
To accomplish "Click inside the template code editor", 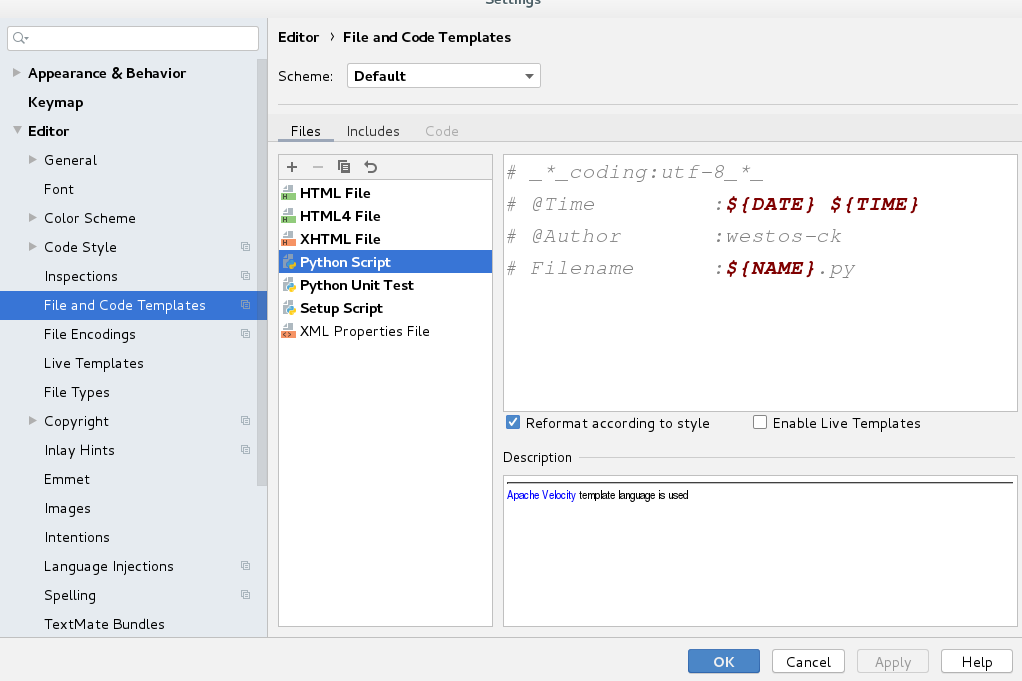I will point(760,283).
